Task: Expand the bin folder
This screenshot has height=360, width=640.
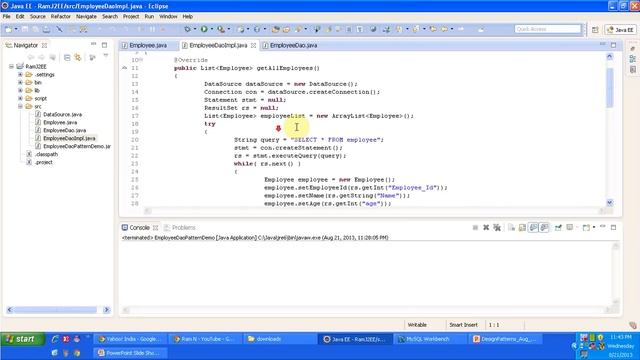Action: tap(20, 82)
